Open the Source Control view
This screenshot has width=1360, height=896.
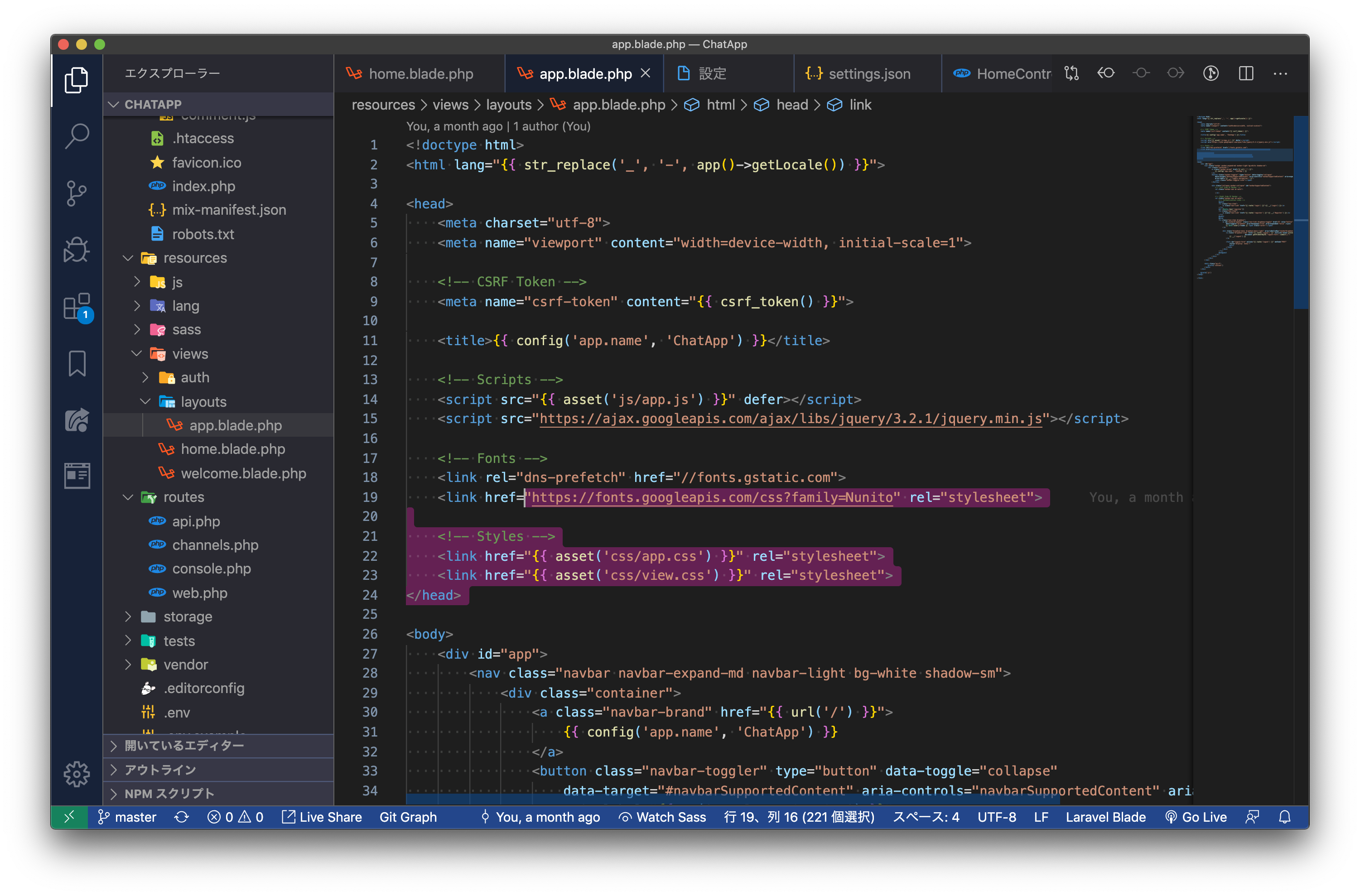pyautogui.click(x=77, y=193)
